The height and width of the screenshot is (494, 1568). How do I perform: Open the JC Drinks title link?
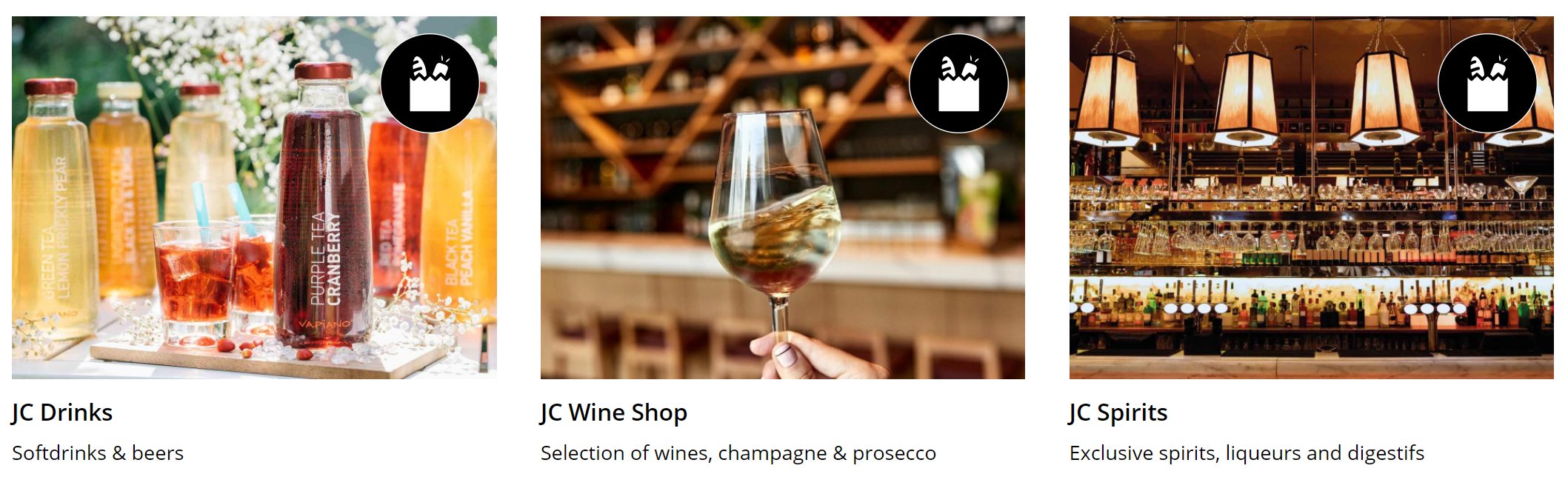point(62,413)
